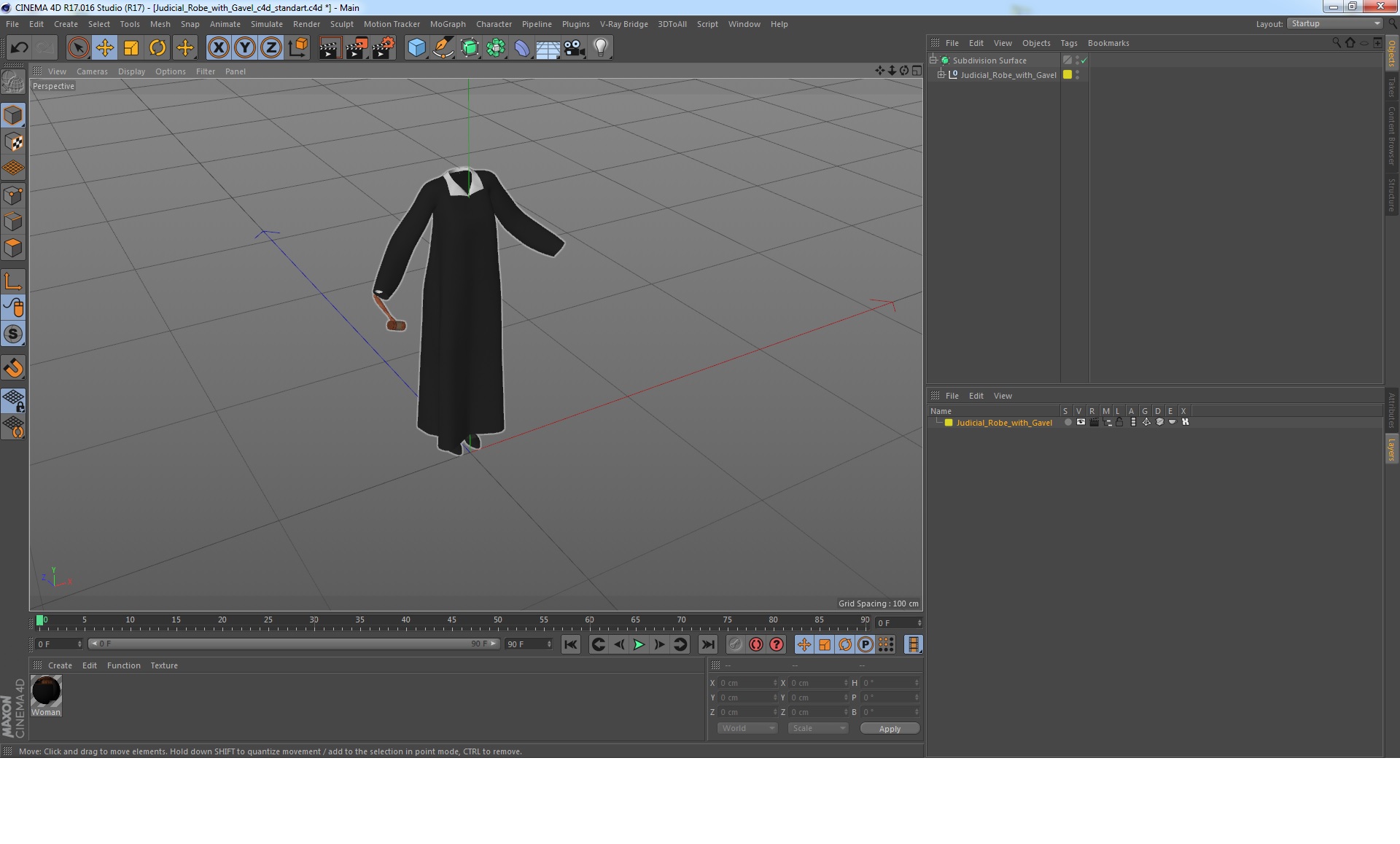This screenshot has width=1400, height=844.
Task: Click the Undo arrow icon
Action: coord(19,48)
